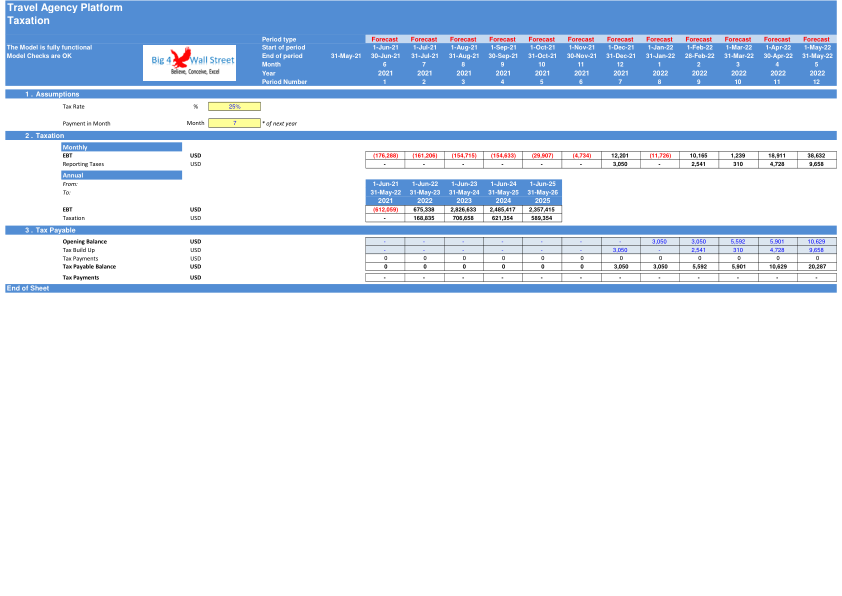This screenshot has height=596, width=842.
Task: Select the Model Checks are OK text
Action: pyautogui.click(x=39, y=56)
